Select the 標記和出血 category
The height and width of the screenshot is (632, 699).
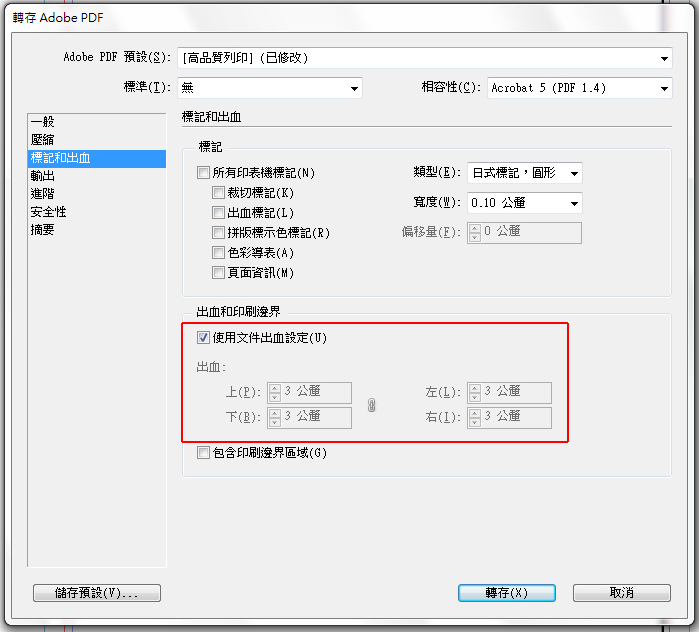(97, 158)
